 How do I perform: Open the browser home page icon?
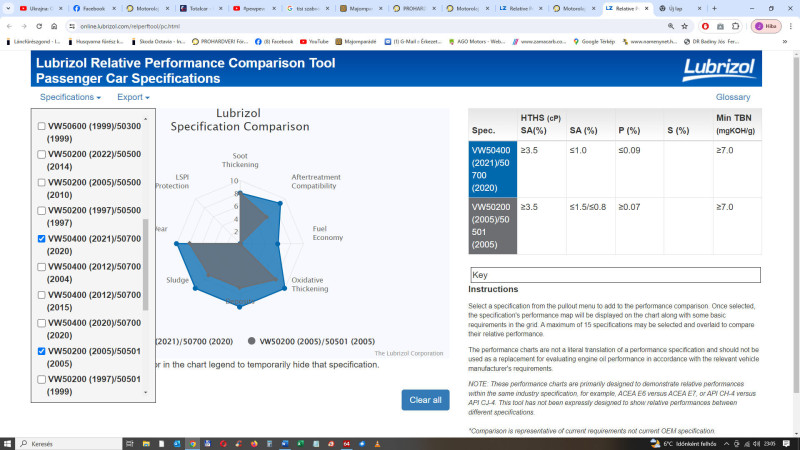54,26
